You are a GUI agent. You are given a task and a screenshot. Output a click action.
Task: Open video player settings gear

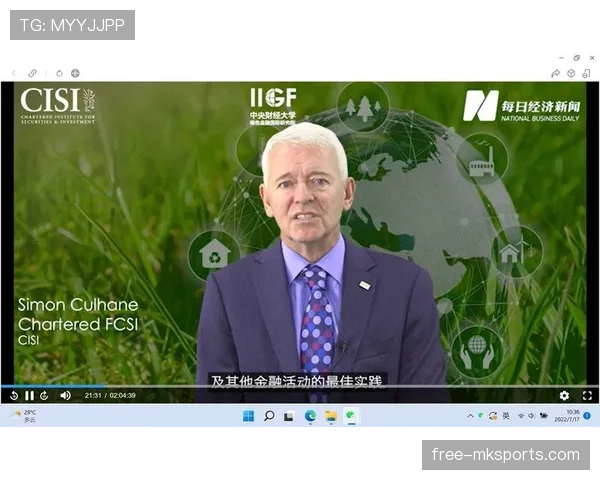(564, 396)
